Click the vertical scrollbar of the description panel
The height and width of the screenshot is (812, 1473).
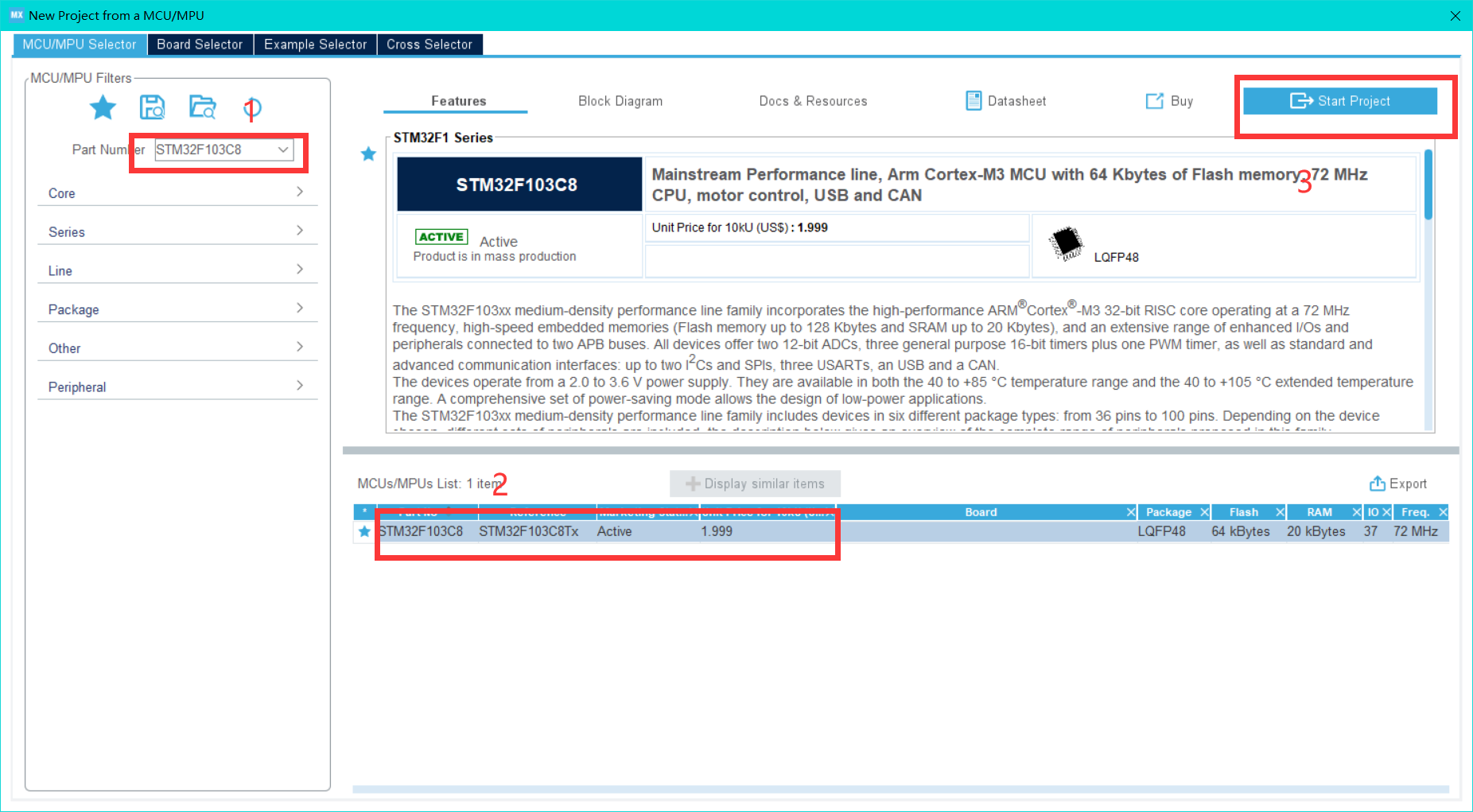coord(1428,185)
